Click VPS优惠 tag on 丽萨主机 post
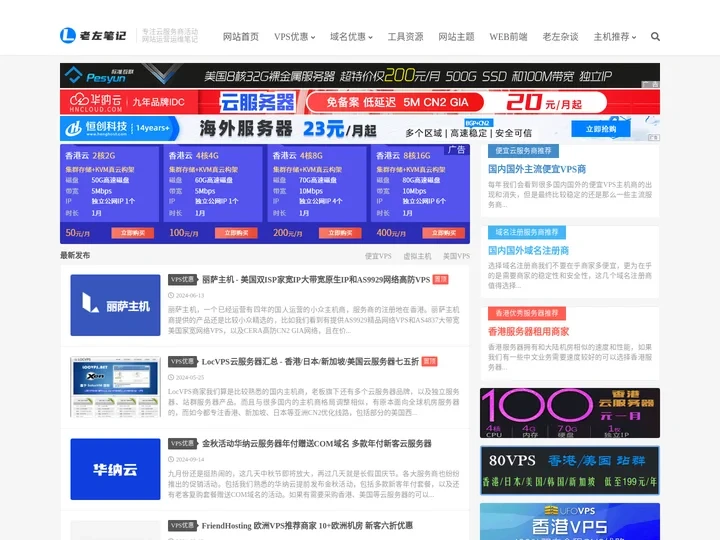The width and height of the screenshot is (720, 540). point(182,279)
